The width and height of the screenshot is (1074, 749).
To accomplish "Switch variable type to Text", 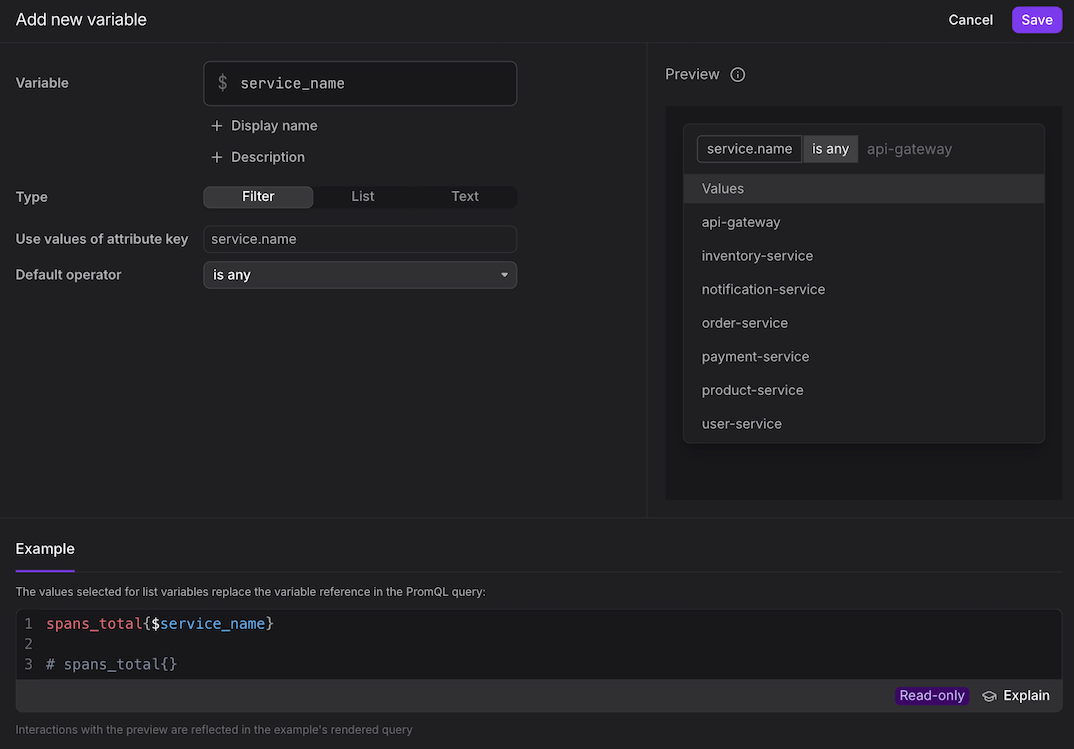I will coord(465,197).
